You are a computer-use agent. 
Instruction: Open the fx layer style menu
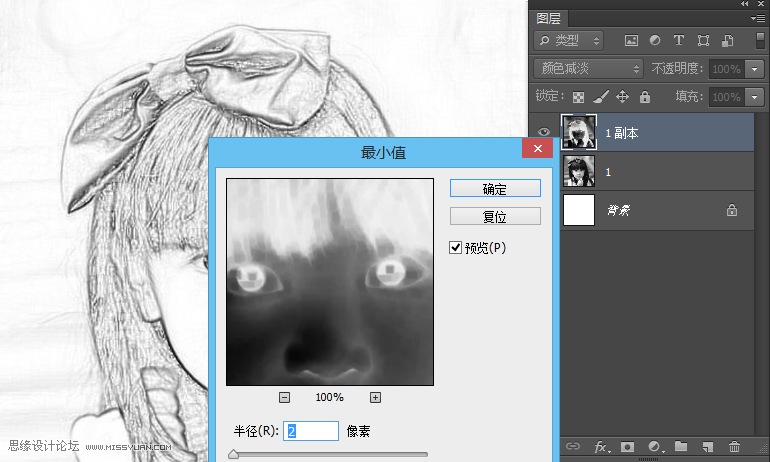pyautogui.click(x=602, y=447)
